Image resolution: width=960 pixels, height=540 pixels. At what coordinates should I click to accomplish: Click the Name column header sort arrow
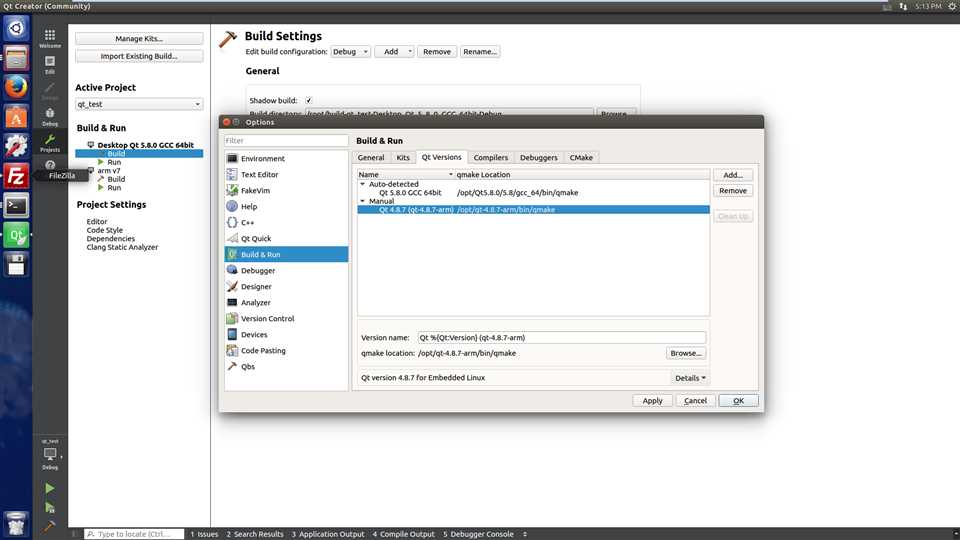[451, 174]
